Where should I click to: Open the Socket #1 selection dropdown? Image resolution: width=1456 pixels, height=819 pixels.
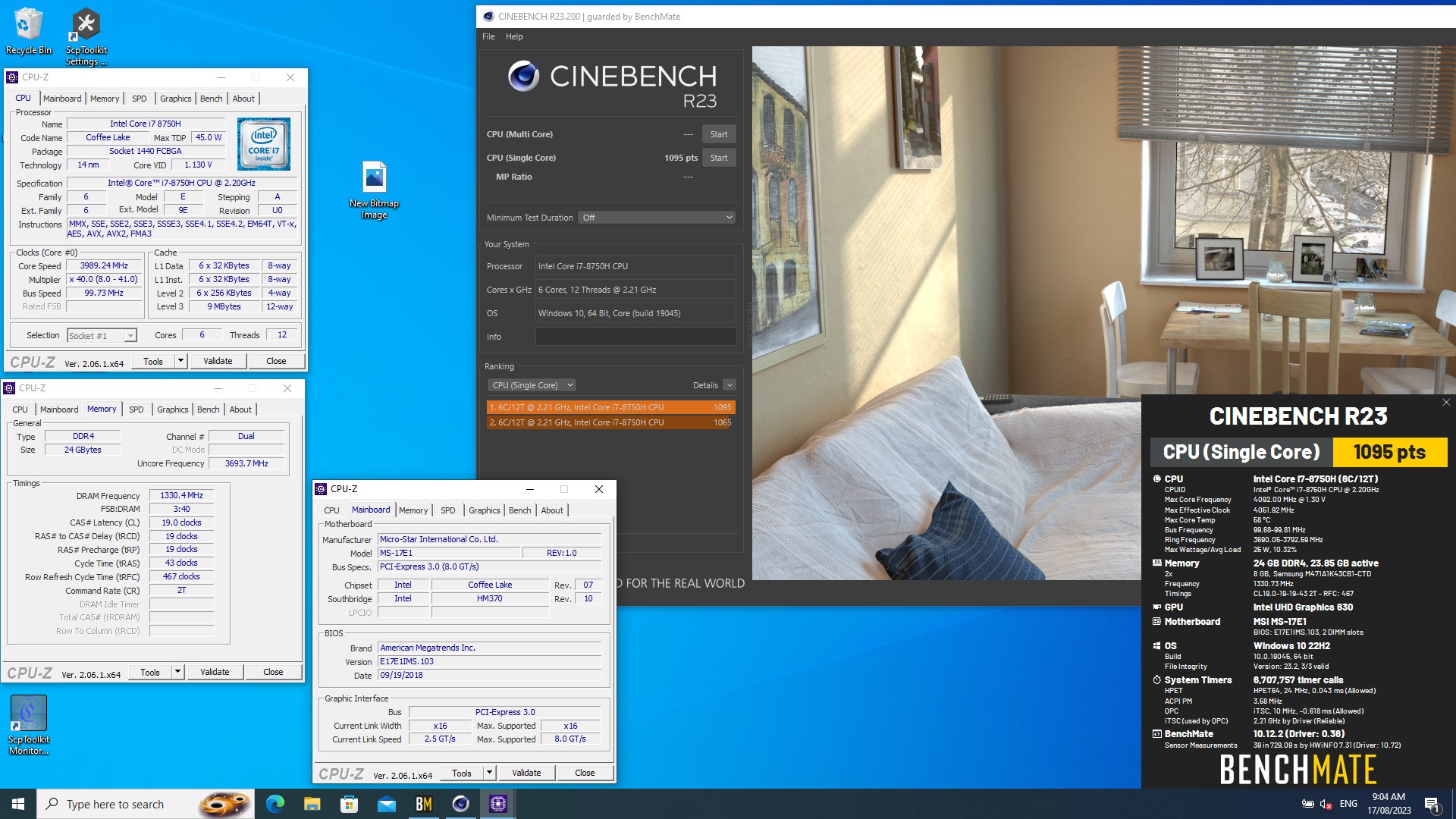[x=102, y=335]
